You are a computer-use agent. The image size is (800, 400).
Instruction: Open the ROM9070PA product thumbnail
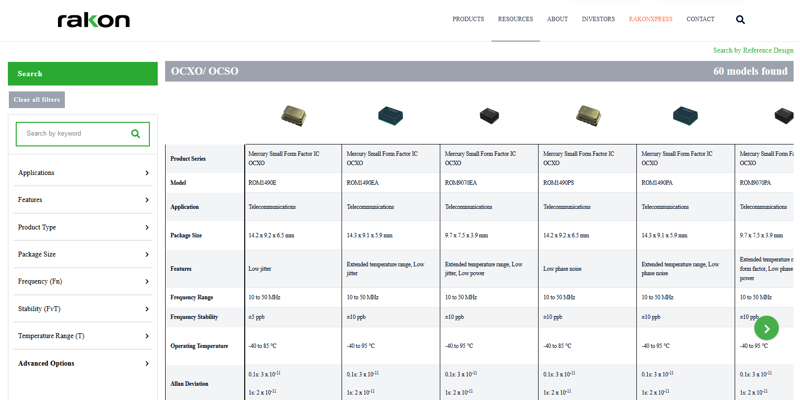coord(784,116)
